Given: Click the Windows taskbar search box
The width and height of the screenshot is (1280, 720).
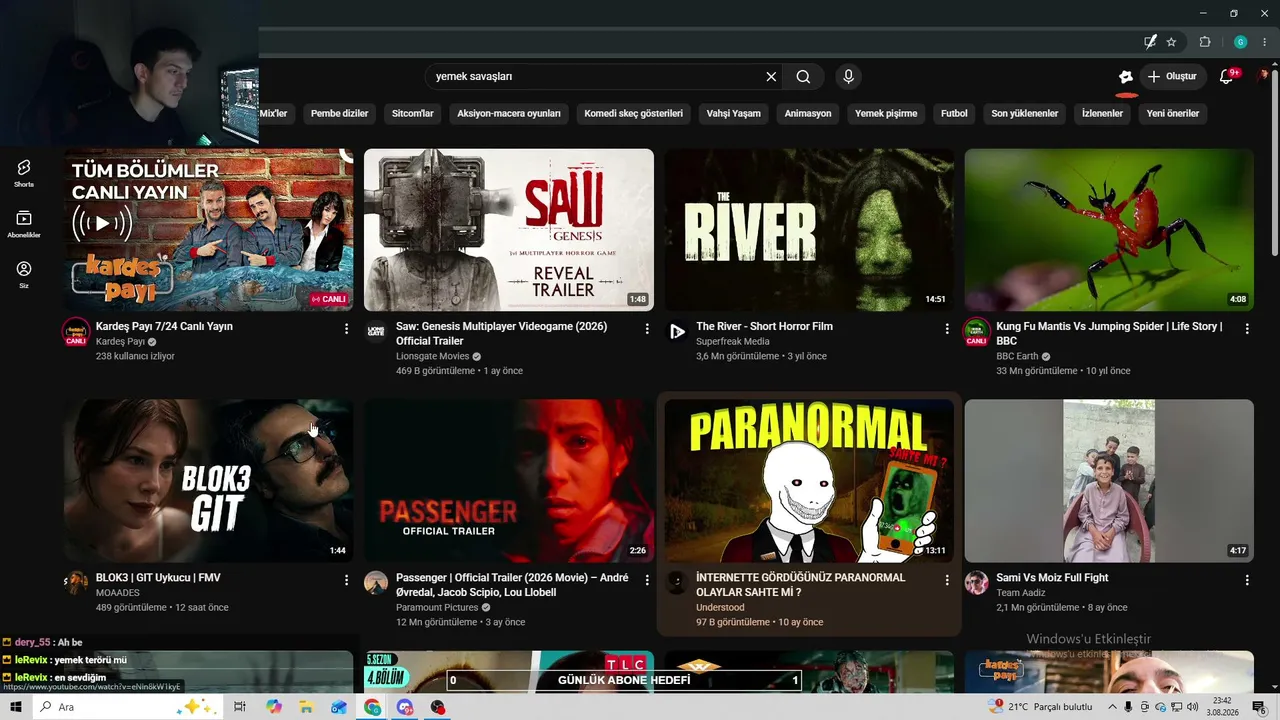Looking at the screenshot, I should click(x=128, y=707).
